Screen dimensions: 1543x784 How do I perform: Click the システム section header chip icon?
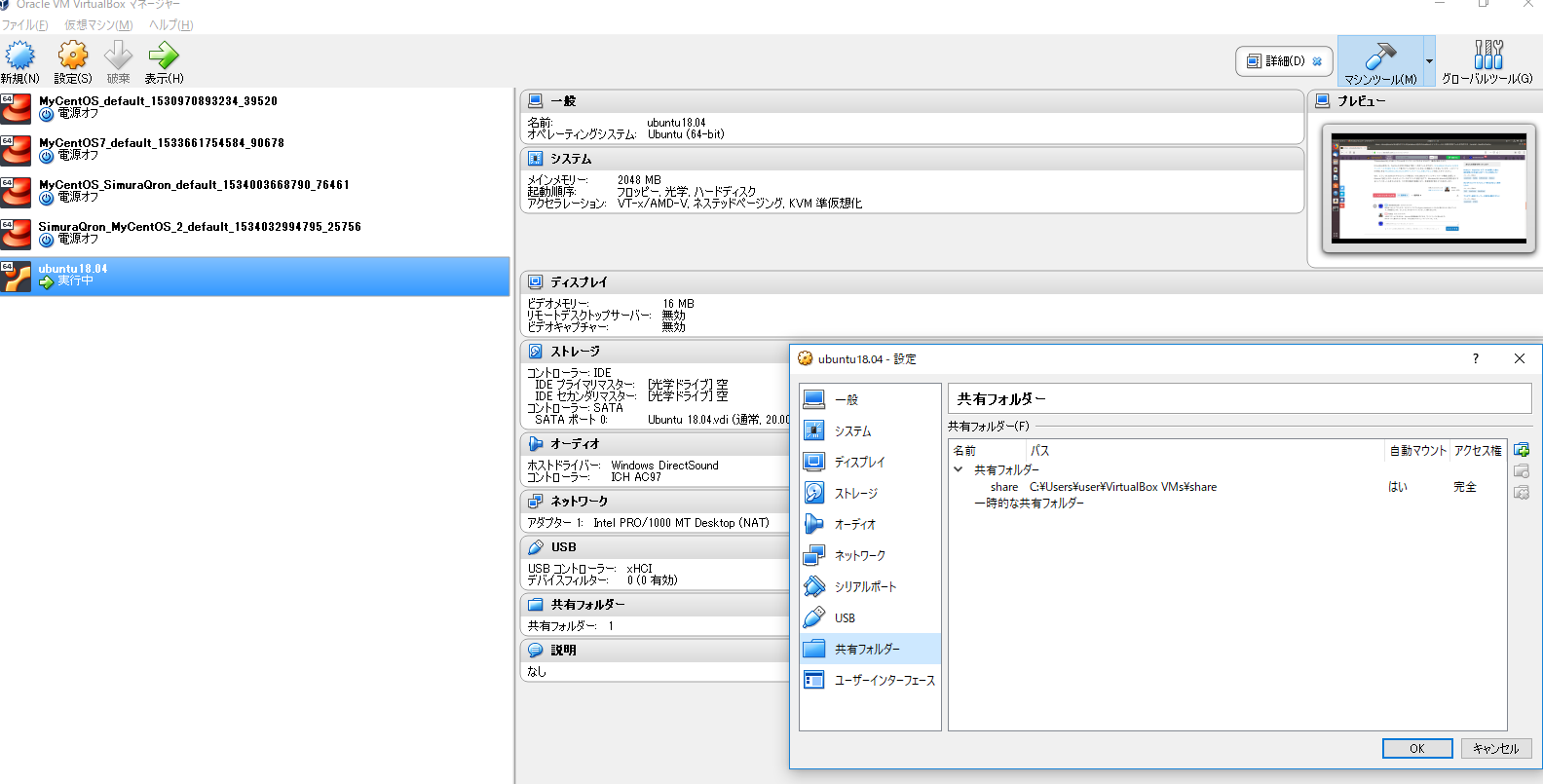[536, 158]
